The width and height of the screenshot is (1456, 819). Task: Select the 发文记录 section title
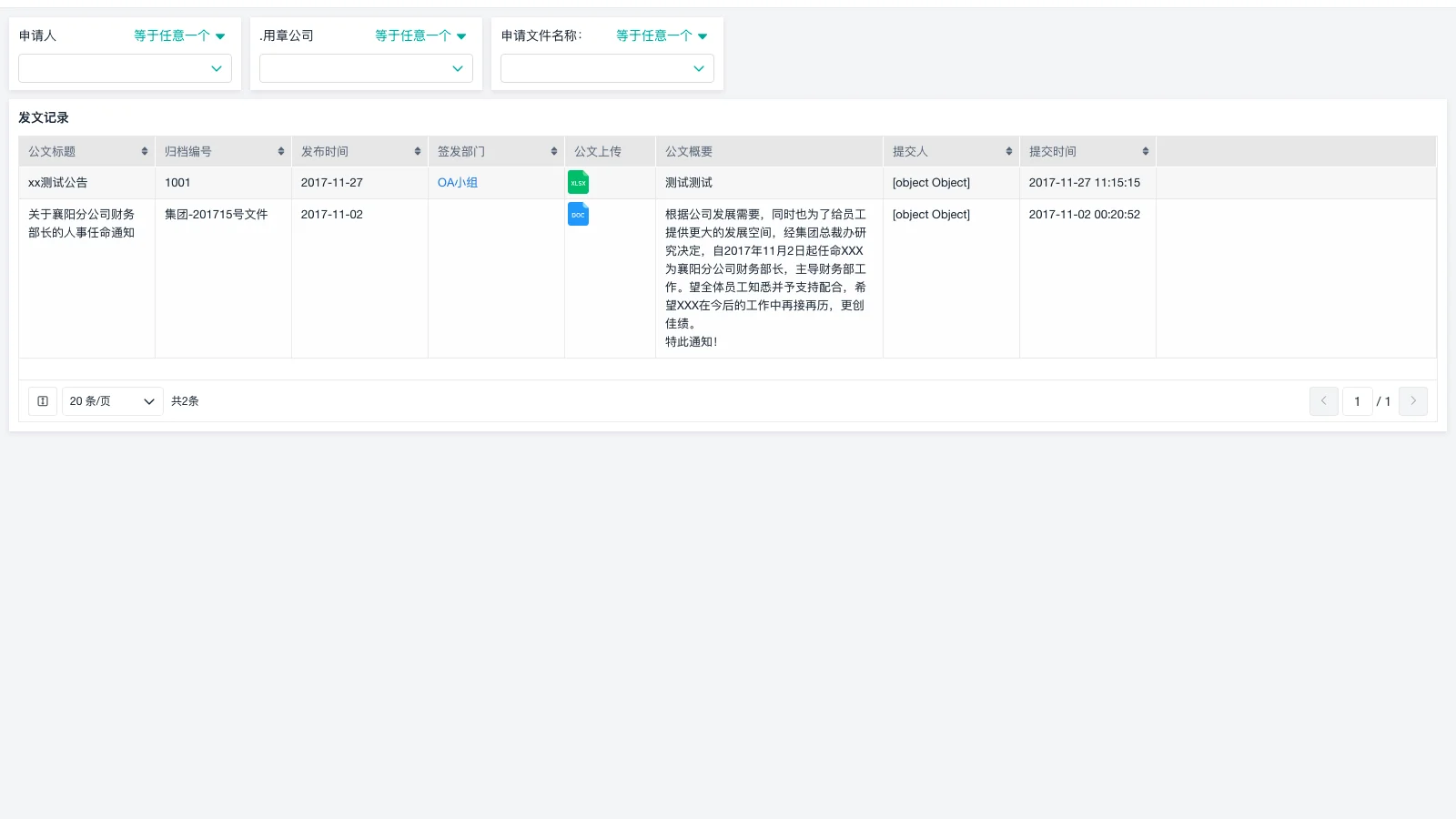[x=42, y=116]
